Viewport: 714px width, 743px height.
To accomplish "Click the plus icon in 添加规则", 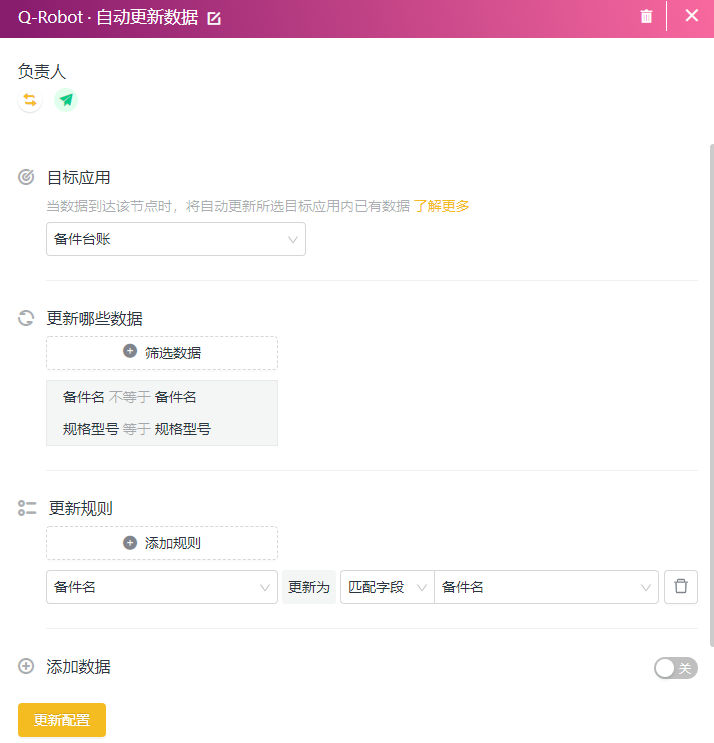I will pyautogui.click(x=130, y=543).
